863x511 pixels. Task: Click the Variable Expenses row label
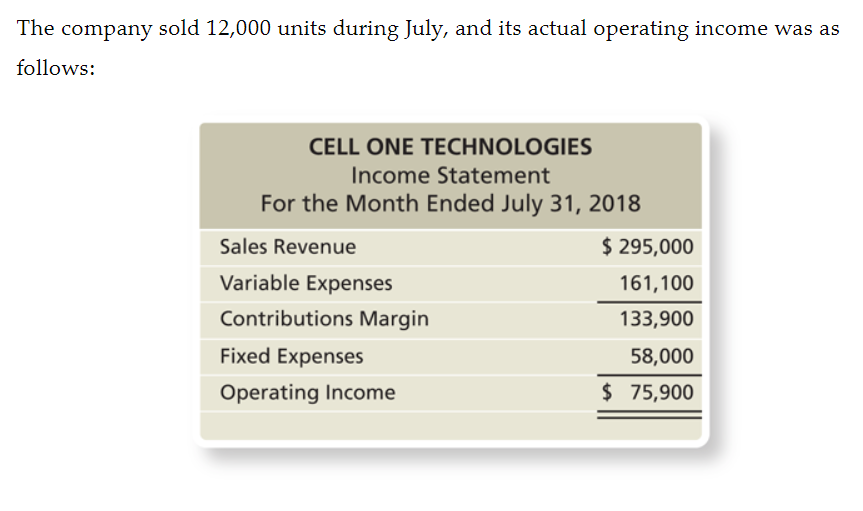click(x=306, y=283)
